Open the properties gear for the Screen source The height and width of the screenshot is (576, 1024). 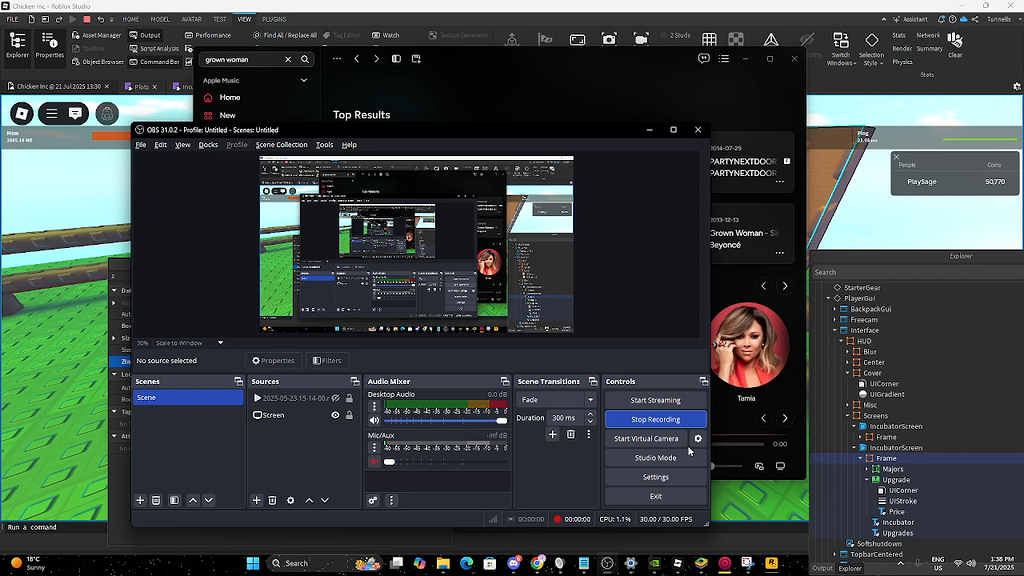point(290,501)
